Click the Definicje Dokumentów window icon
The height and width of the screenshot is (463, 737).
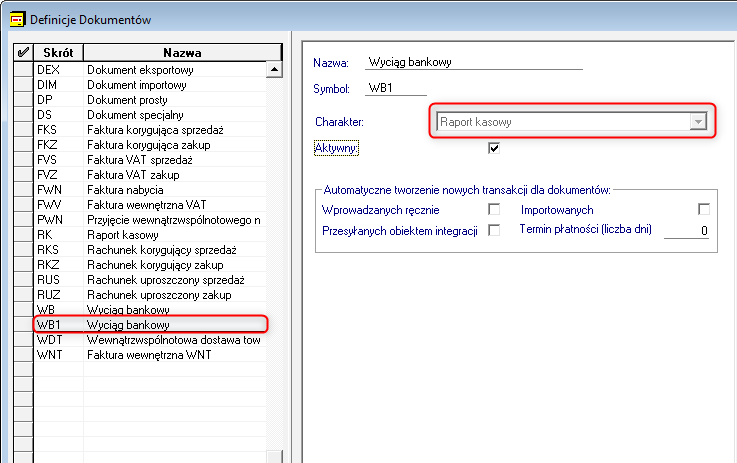click(x=17, y=20)
